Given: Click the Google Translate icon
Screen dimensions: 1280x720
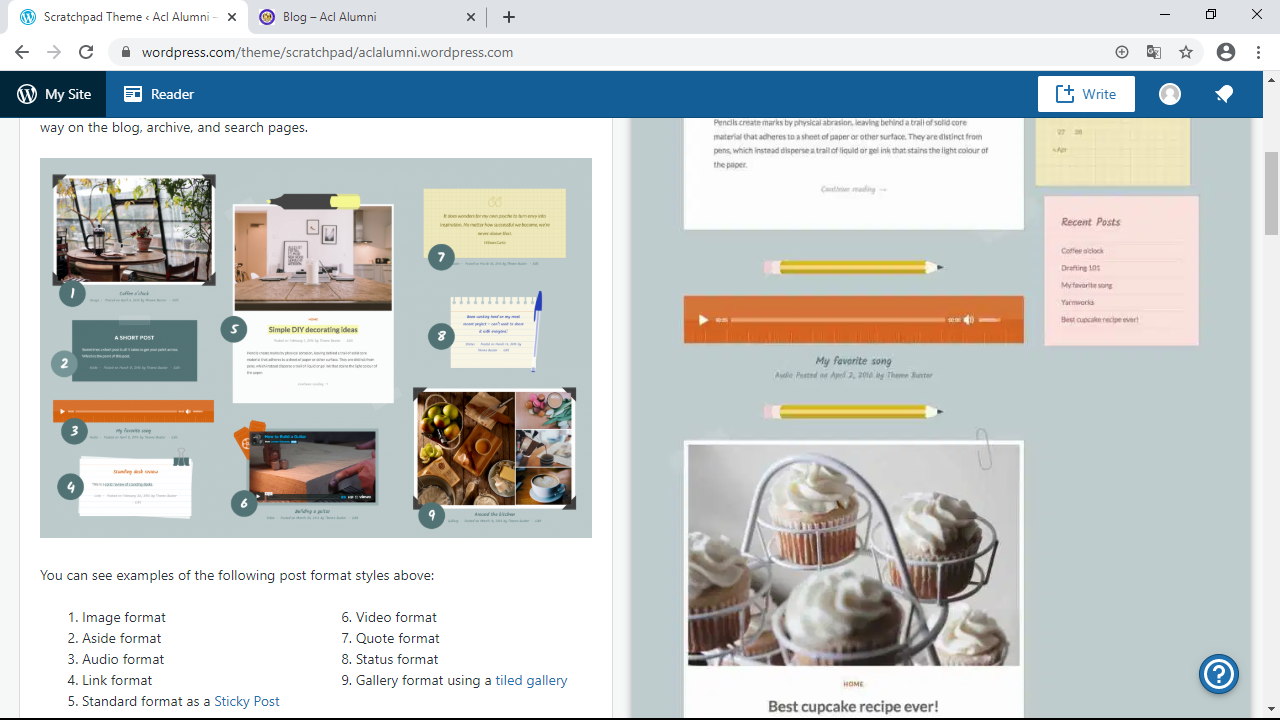Looking at the screenshot, I should (x=1154, y=52).
